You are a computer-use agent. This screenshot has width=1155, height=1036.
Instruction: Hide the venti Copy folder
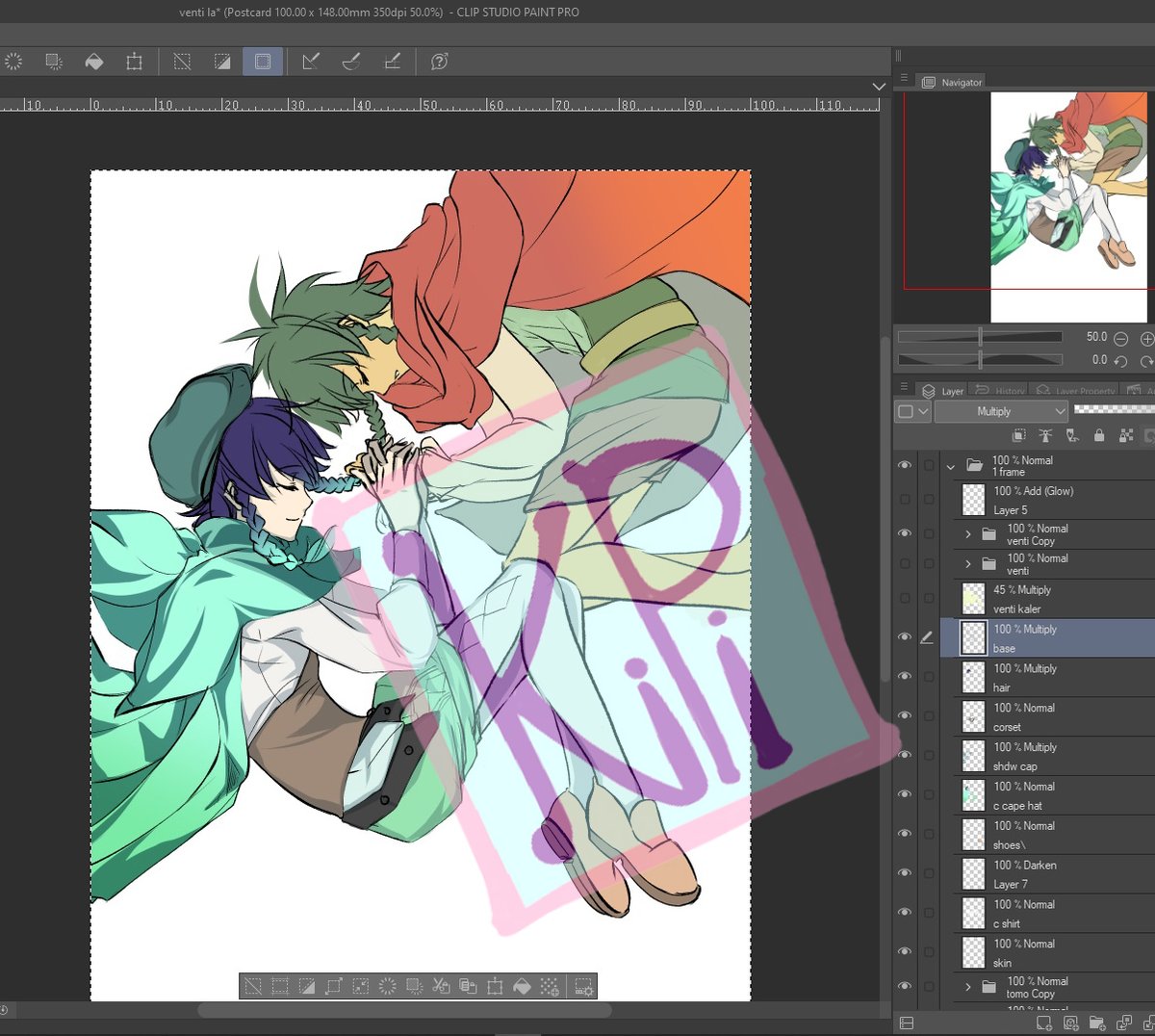tap(905, 533)
